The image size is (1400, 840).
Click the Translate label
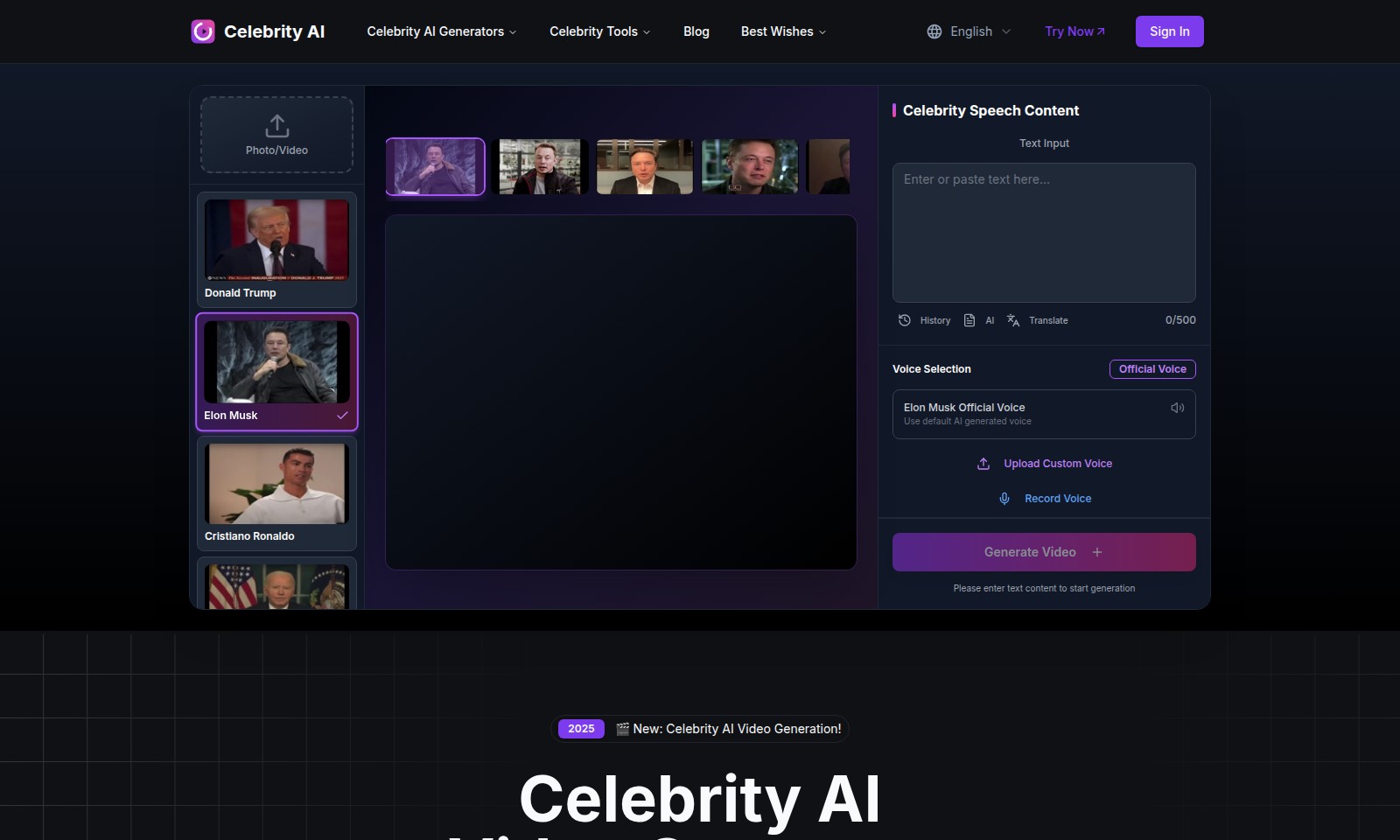click(1048, 320)
